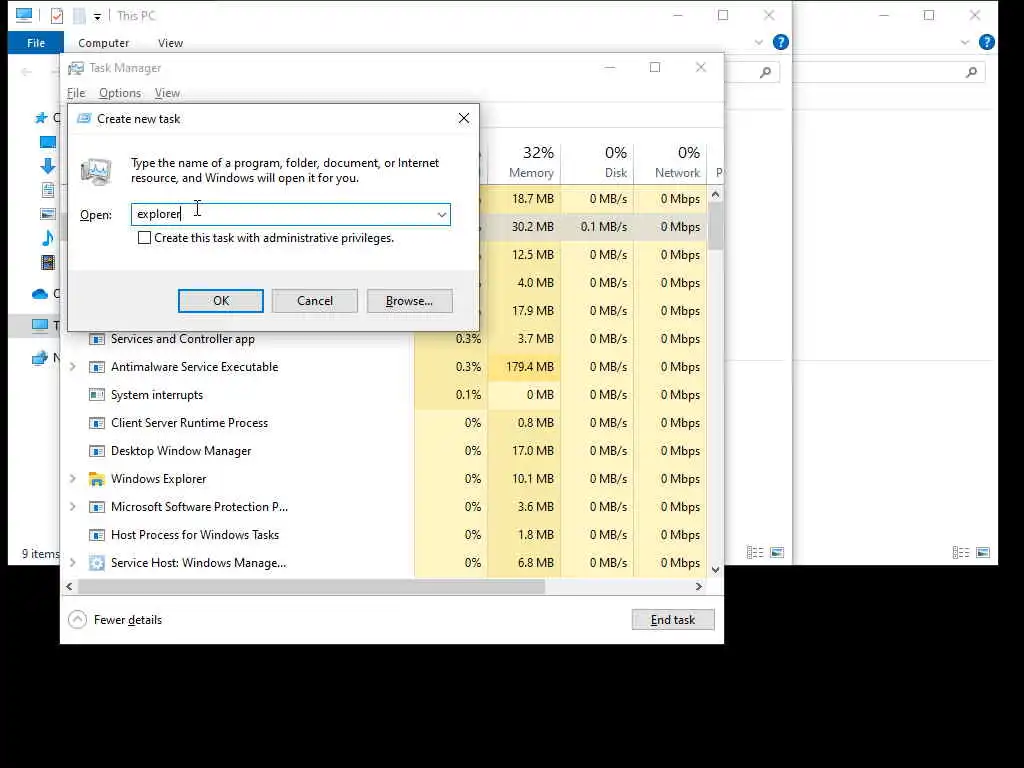Tick the administrative privileges checkbox
Image resolution: width=1024 pixels, height=768 pixels.
(x=144, y=238)
